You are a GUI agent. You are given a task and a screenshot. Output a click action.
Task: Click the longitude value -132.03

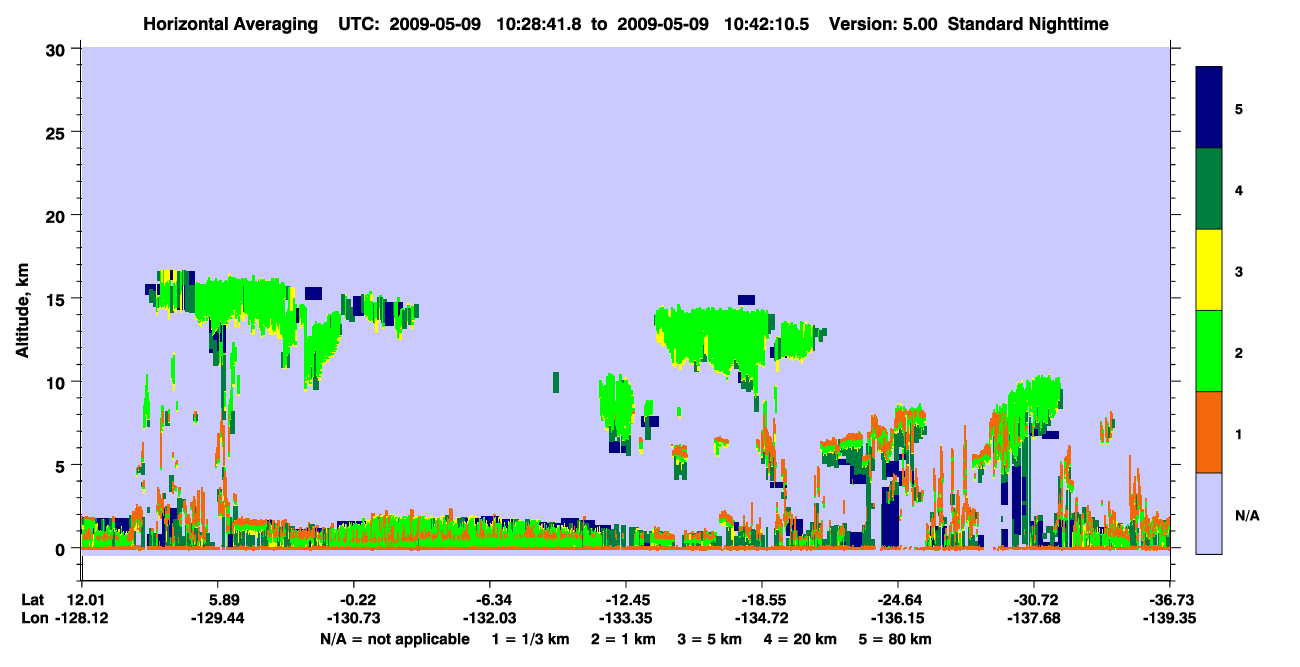[x=490, y=619]
